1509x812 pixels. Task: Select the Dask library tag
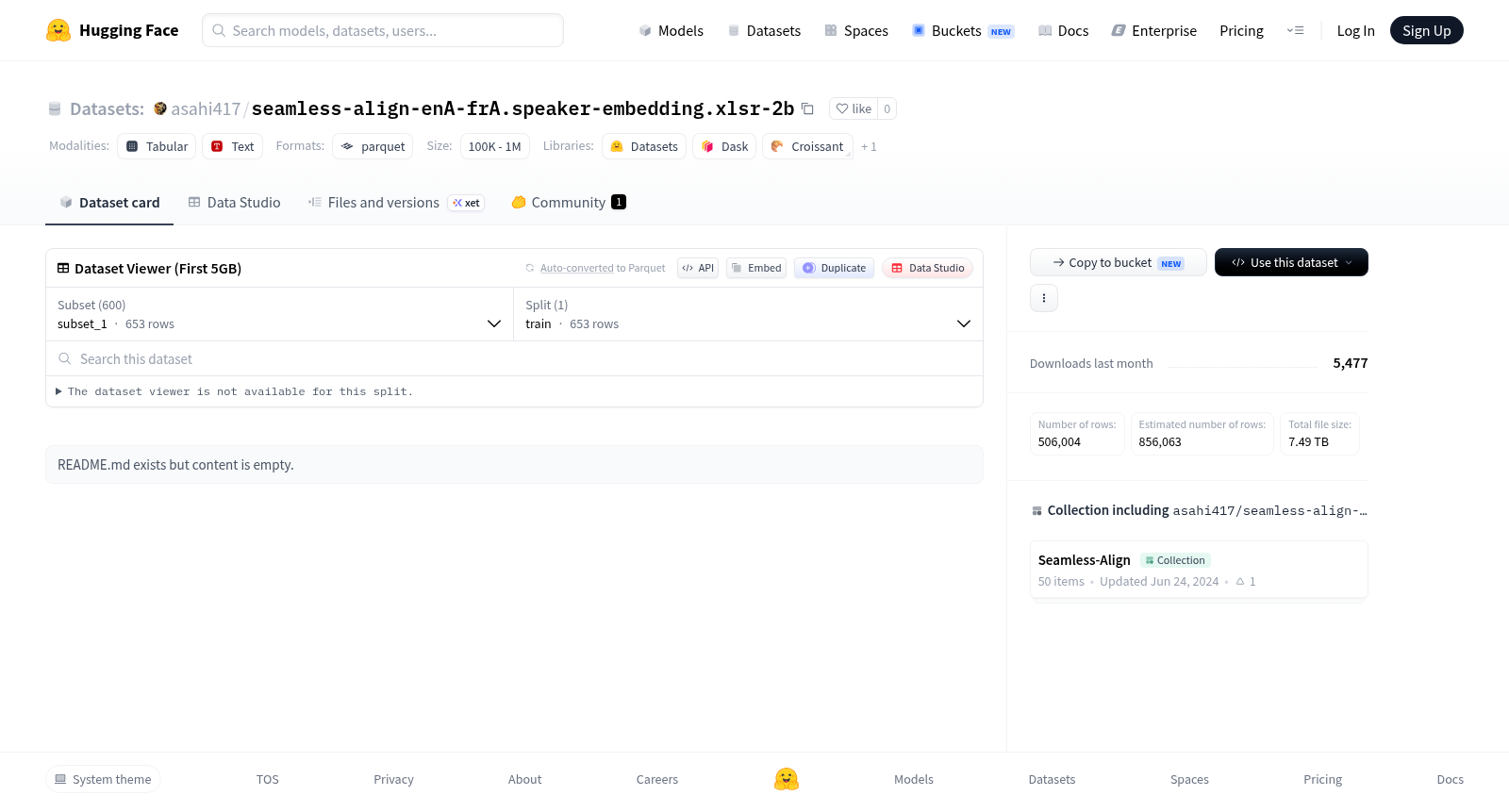pyautogui.click(x=724, y=146)
